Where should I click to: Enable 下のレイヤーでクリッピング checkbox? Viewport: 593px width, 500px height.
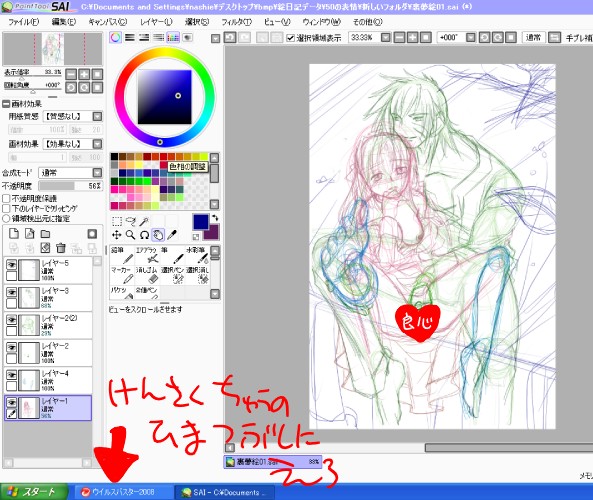6,208
